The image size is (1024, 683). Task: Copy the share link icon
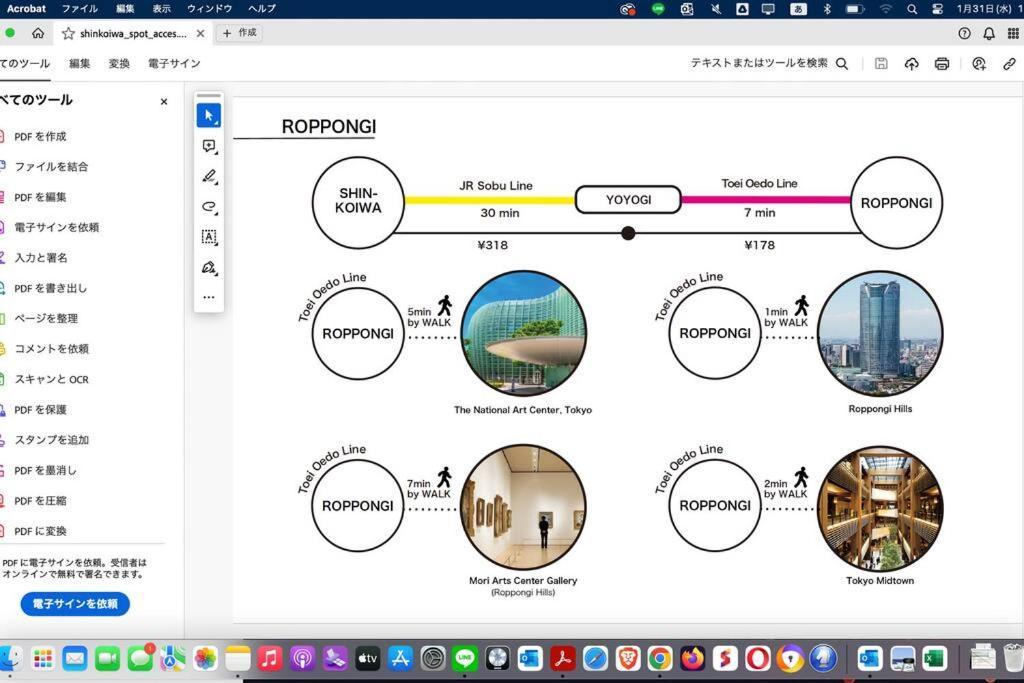coord(1009,63)
